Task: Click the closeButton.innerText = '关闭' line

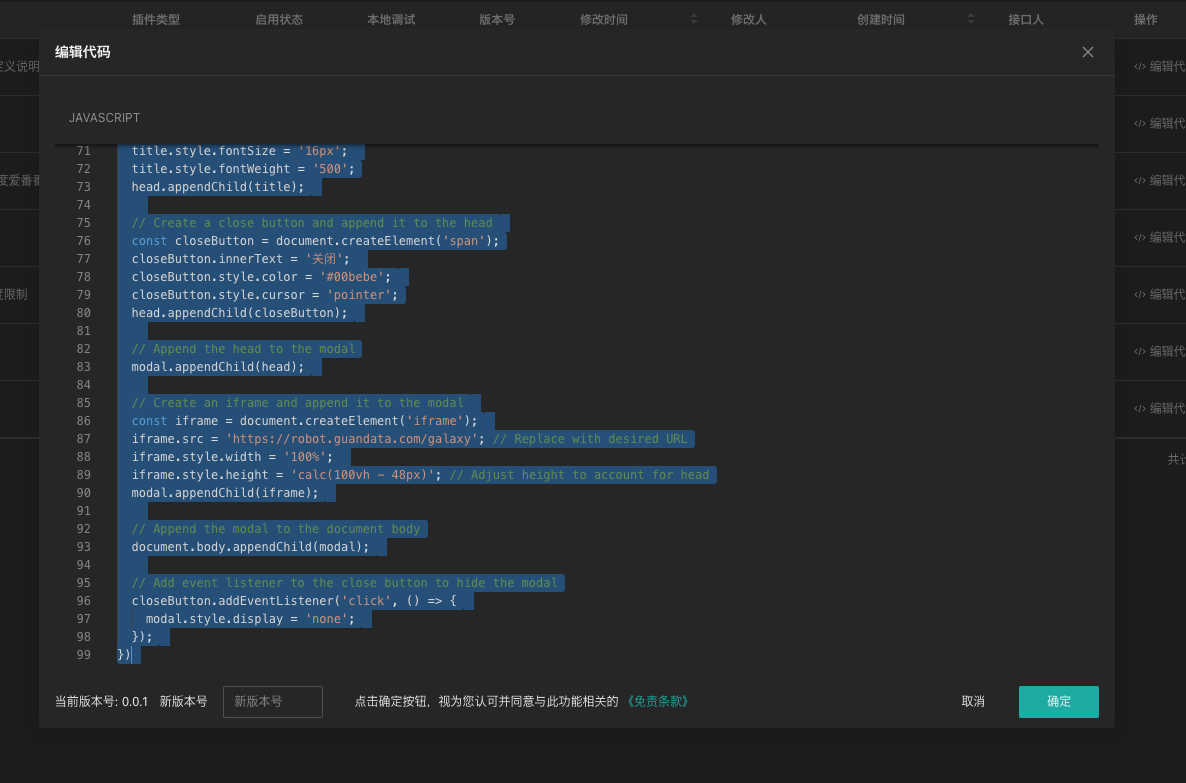Action: coord(241,259)
